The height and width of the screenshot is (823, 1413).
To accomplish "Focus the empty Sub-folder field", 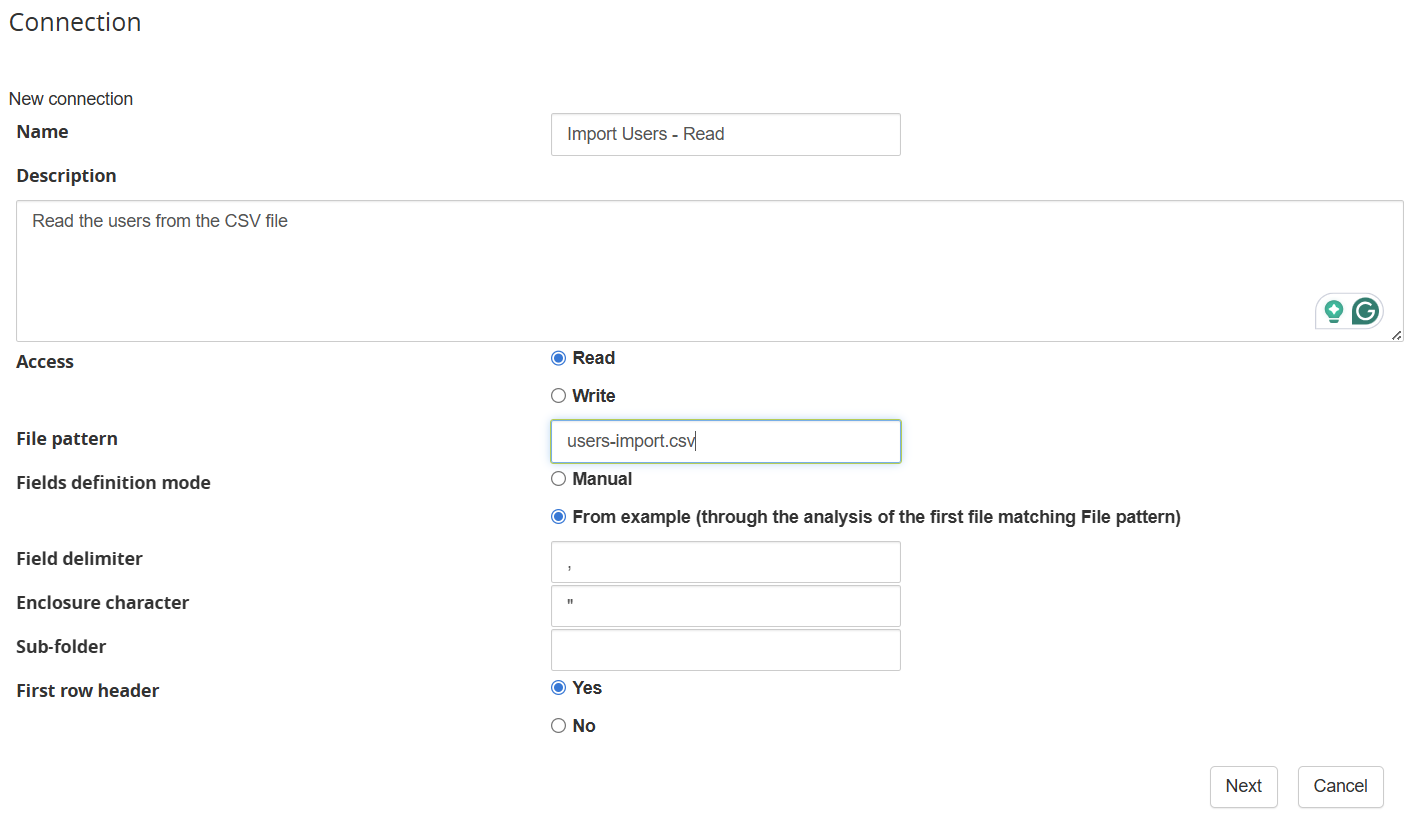I will point(725,650).
